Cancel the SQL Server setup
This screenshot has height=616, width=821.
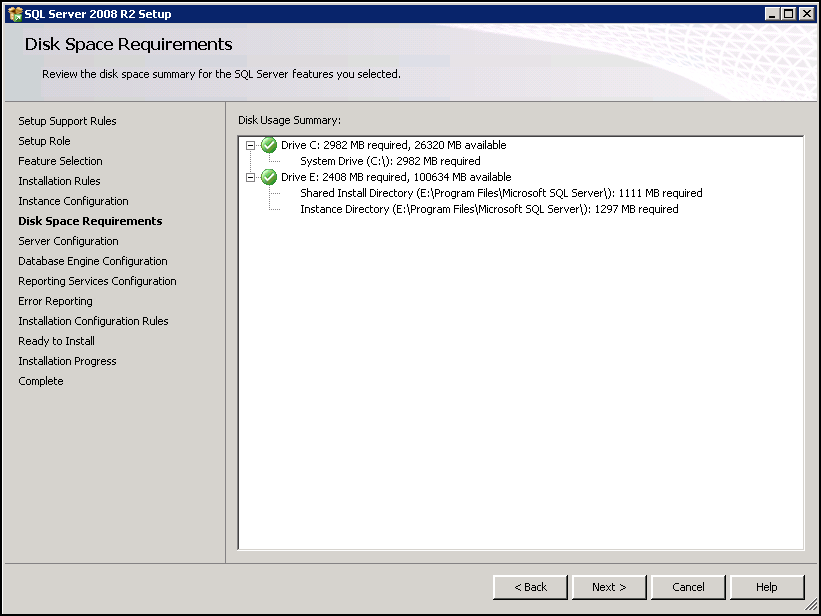click(x=688, y=587)
